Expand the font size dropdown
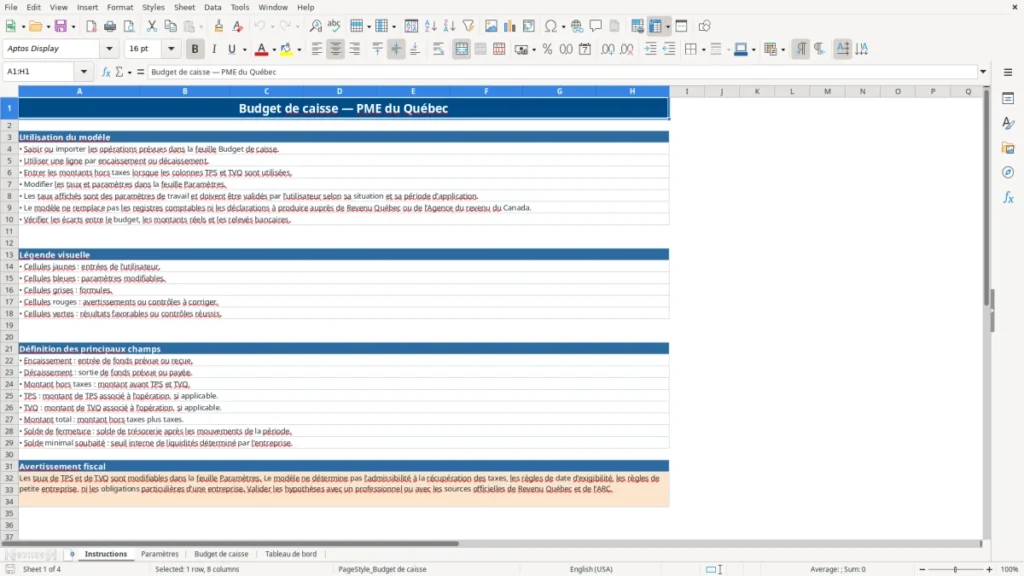Image resolution: width=1024 pixels, height=576 pixels. pyautogui.click(x=171, y=48)
